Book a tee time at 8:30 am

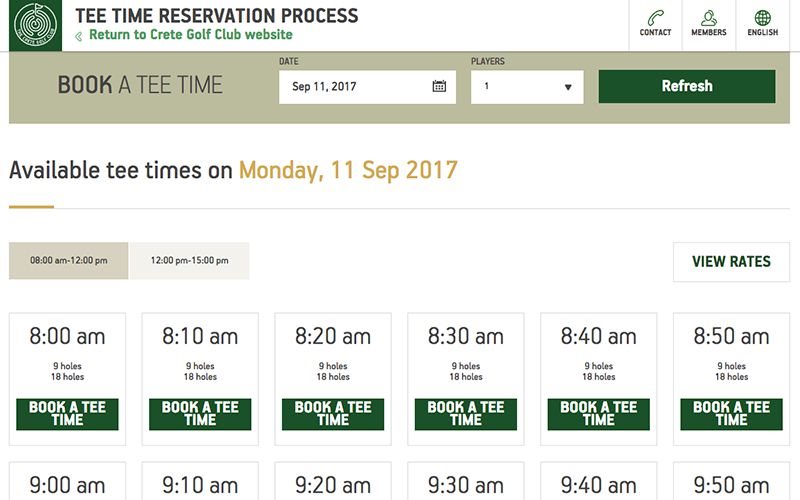coord(466,414)
